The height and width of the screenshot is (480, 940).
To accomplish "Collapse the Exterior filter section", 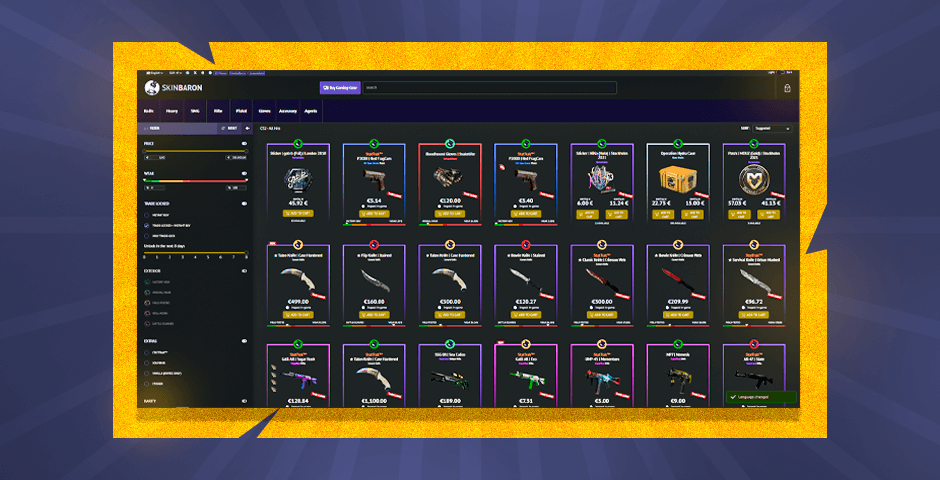I will tap(243, 270).
